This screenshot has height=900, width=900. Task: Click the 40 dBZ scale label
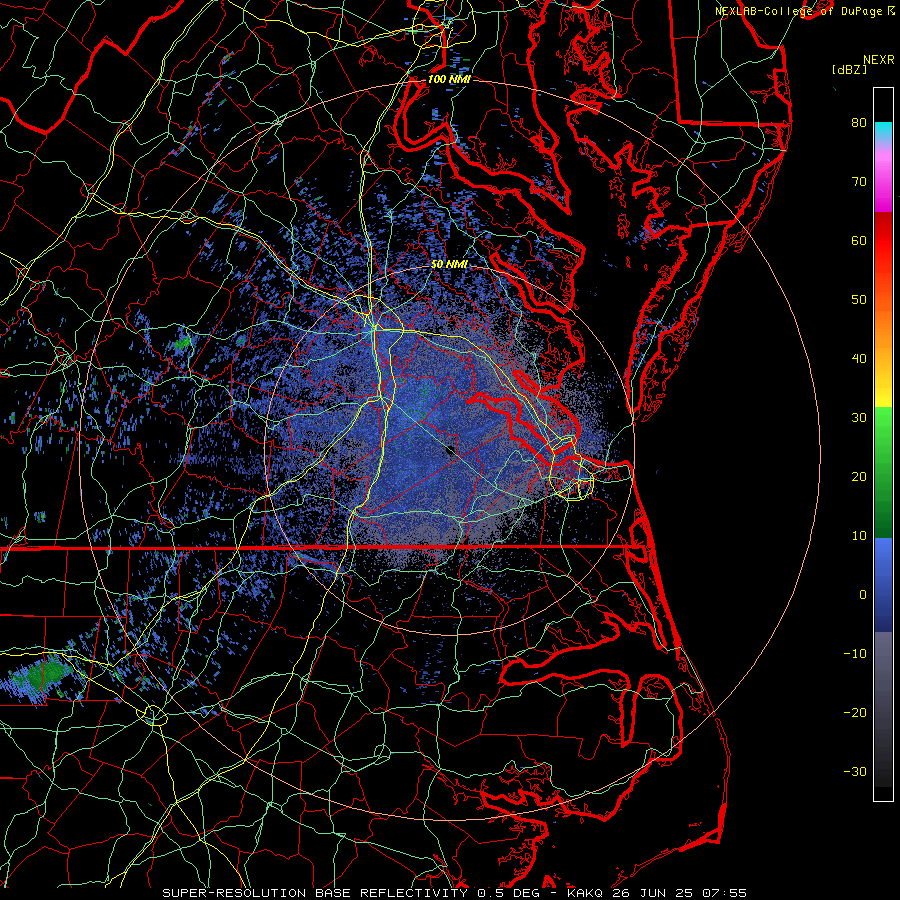(x=859, y=359)
